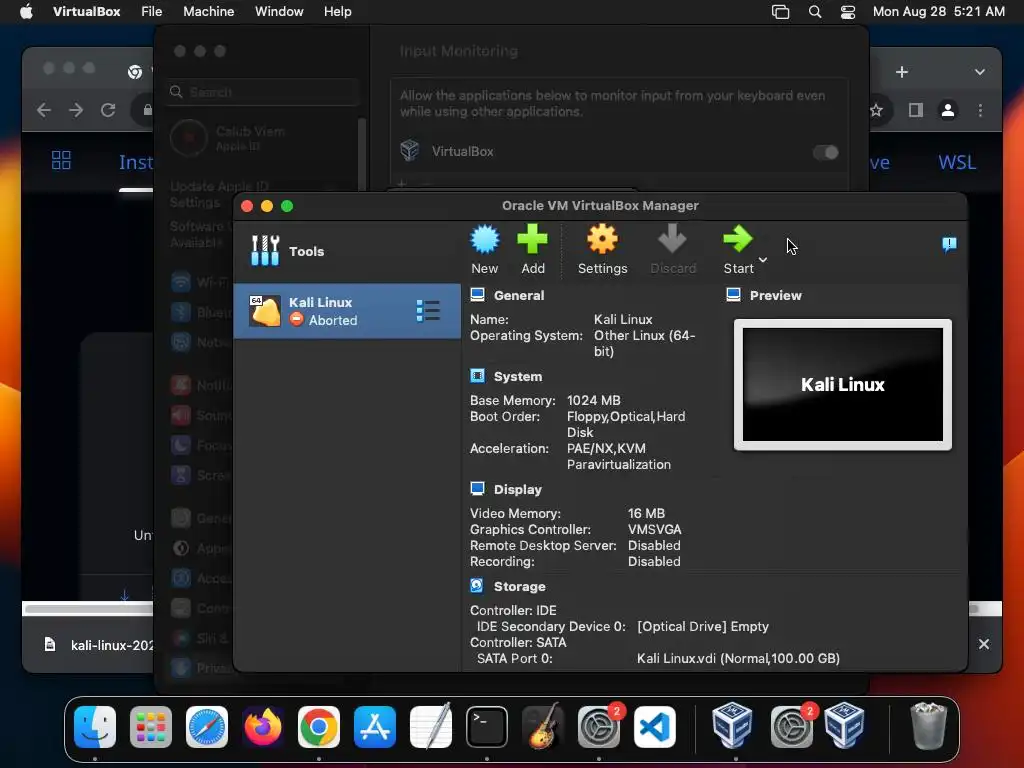Click the 1024 MB base memory value
This screenshot has width=1024, height=768.
point(593,400)
